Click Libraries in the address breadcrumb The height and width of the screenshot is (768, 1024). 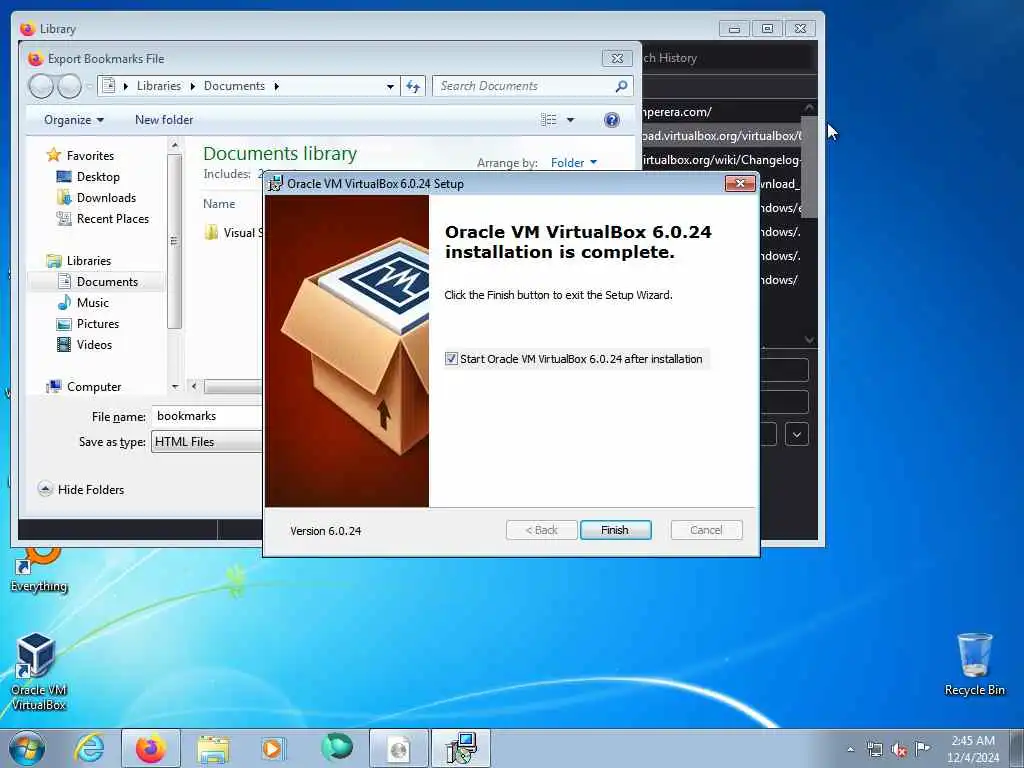[x=159, y=86]
